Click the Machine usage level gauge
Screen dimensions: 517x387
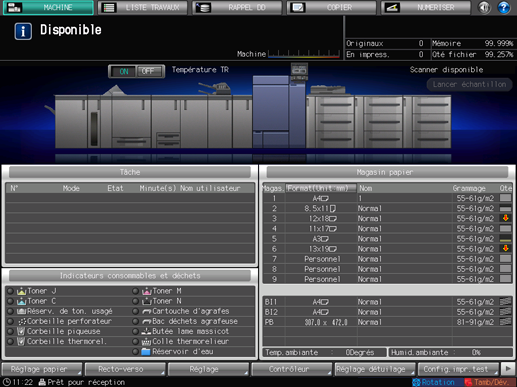tap(304, 54)
